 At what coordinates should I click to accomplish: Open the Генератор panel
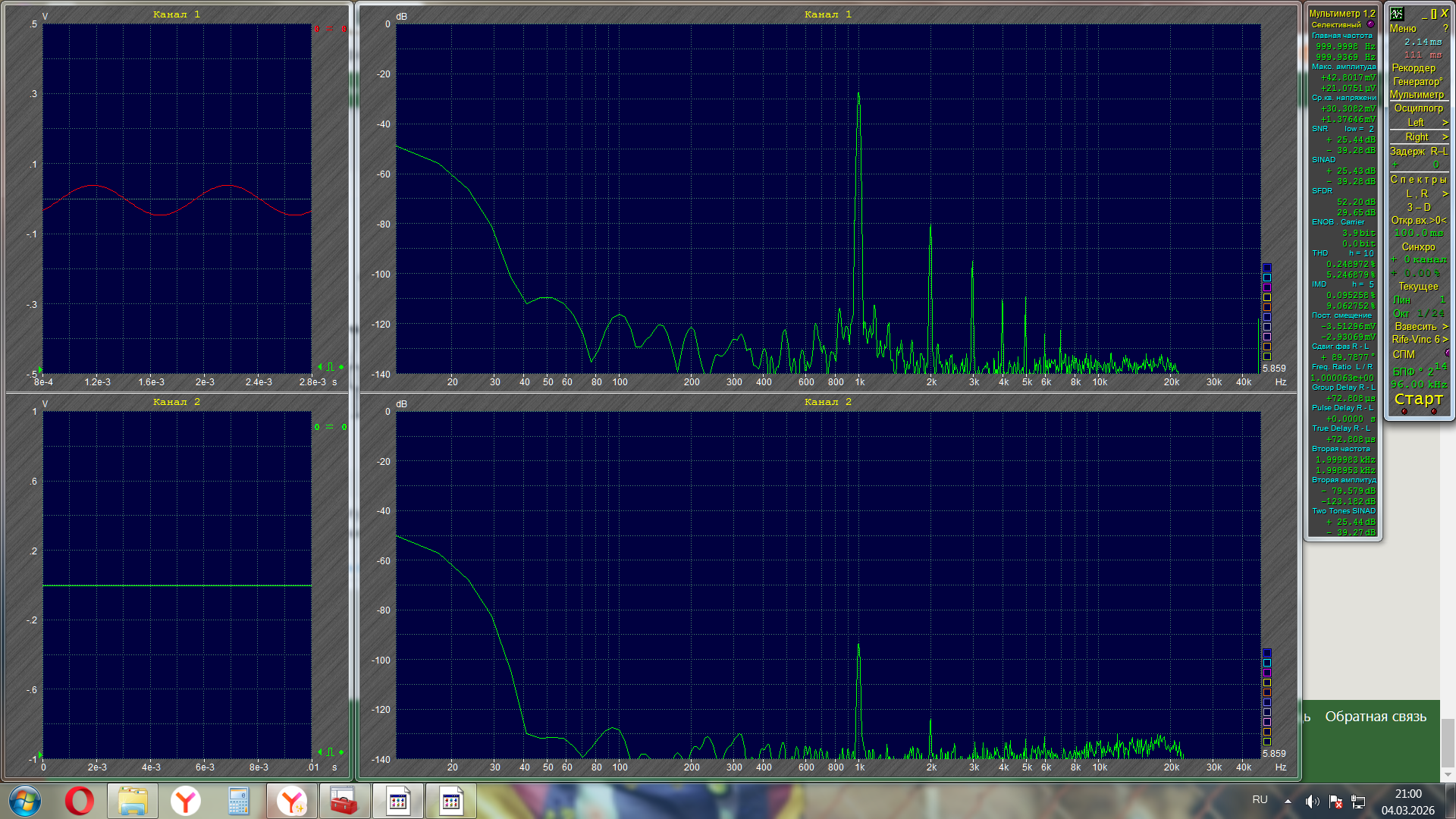click(x=1417, y=81)
